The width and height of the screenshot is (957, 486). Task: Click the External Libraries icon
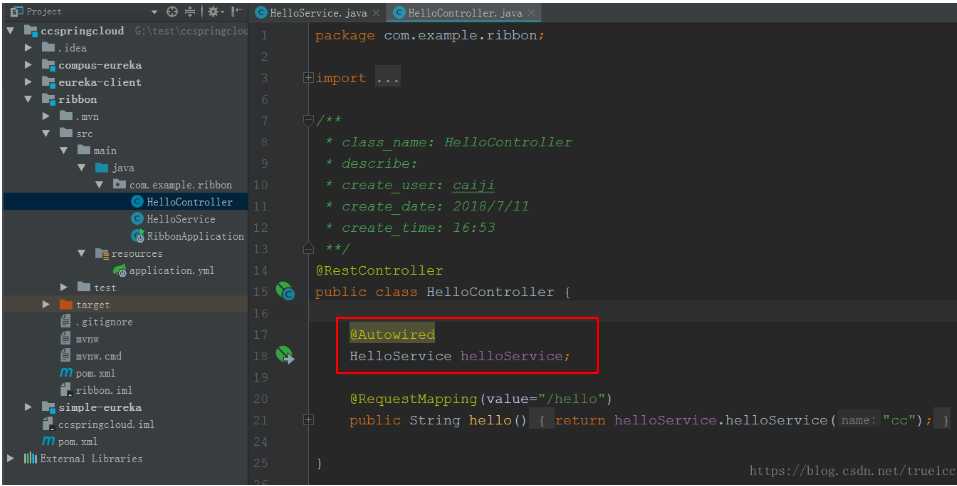pos(31,458)
